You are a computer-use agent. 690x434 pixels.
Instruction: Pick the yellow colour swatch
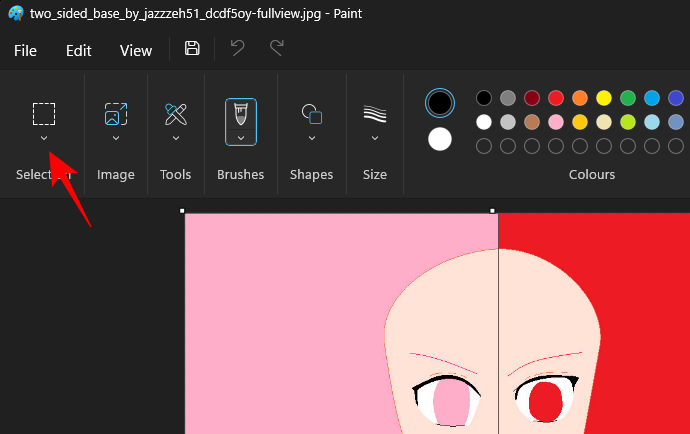click(x=604, y=98)
